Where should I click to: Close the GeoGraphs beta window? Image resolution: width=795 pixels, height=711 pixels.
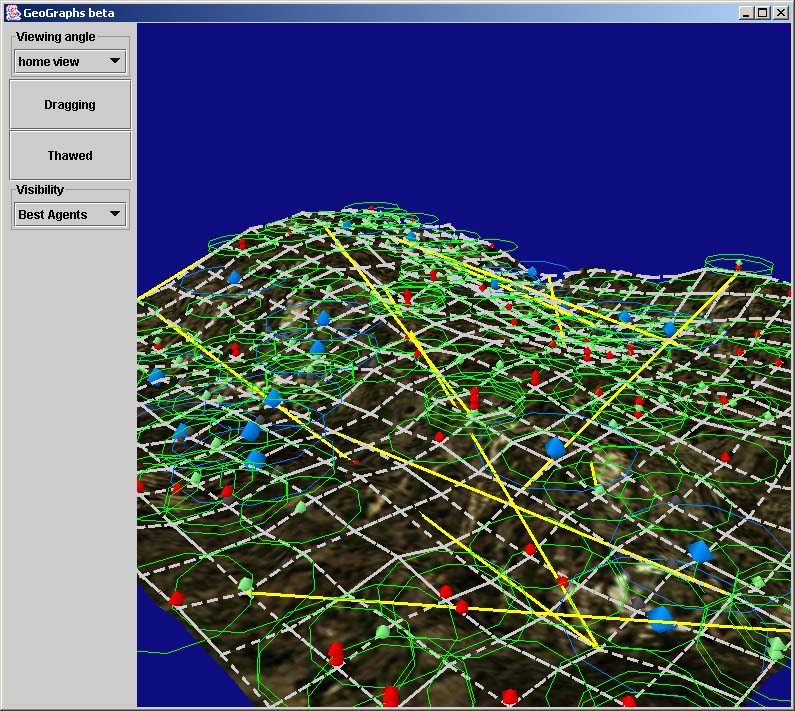[781, 13]
